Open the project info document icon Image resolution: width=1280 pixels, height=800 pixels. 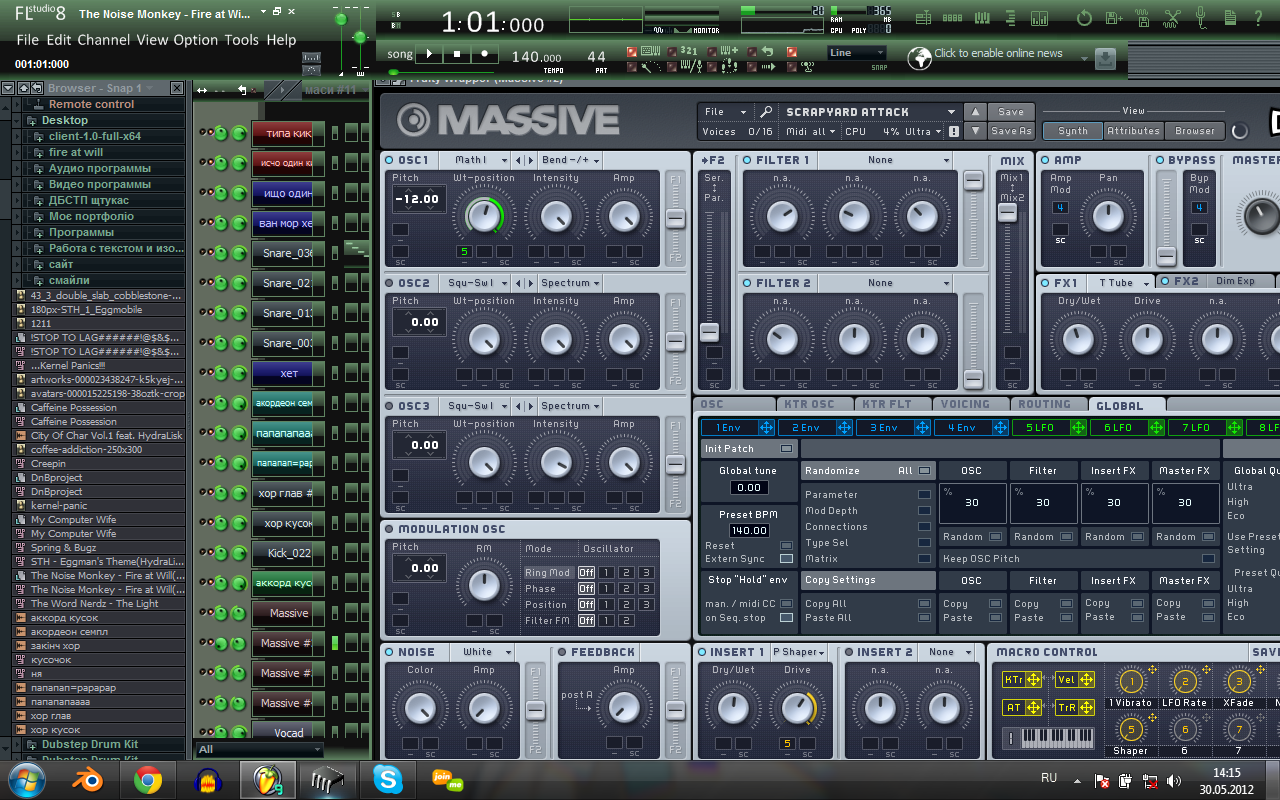click(1230, 18)
